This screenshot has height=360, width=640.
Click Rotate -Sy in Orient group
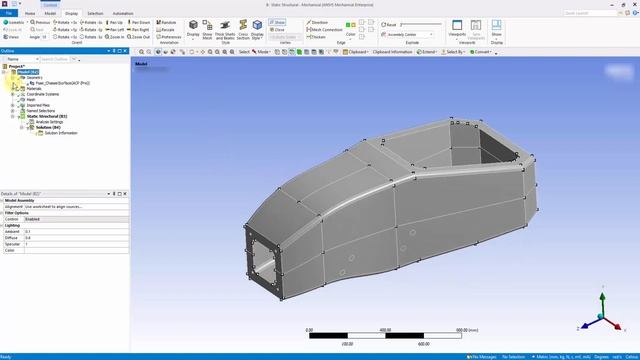pos(91,30)
